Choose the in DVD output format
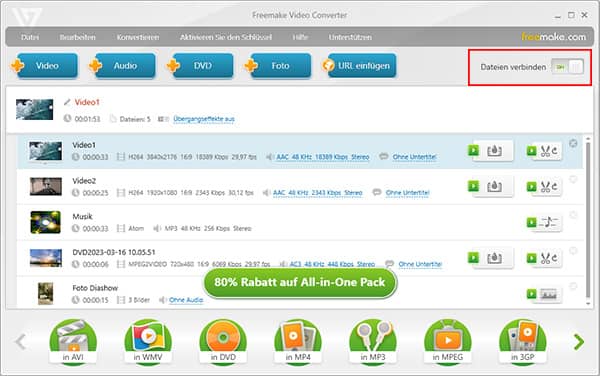Viewport: 600px width, 376px height. point(223,341)
